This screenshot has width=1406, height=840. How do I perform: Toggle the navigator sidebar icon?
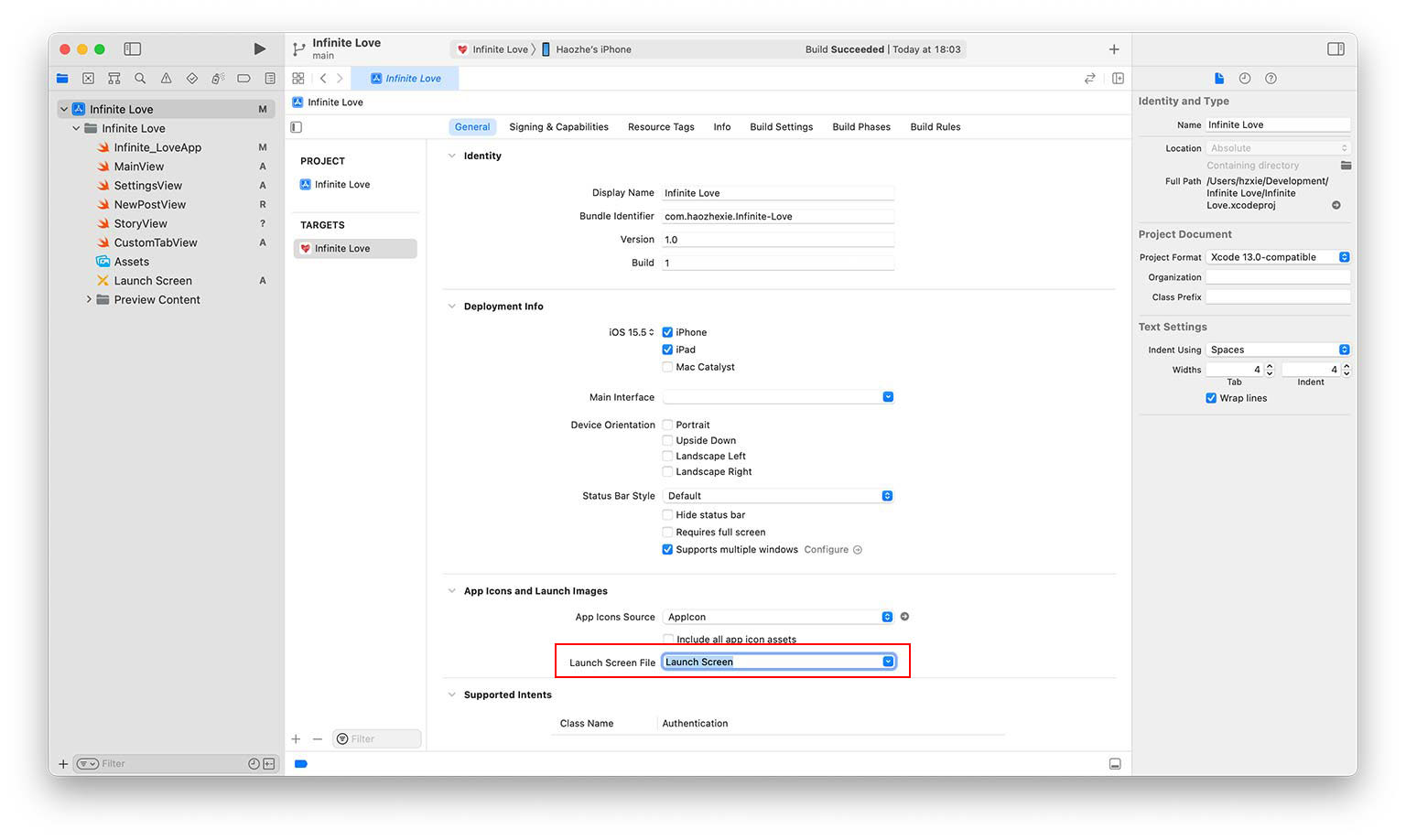[x=133, y=49]
